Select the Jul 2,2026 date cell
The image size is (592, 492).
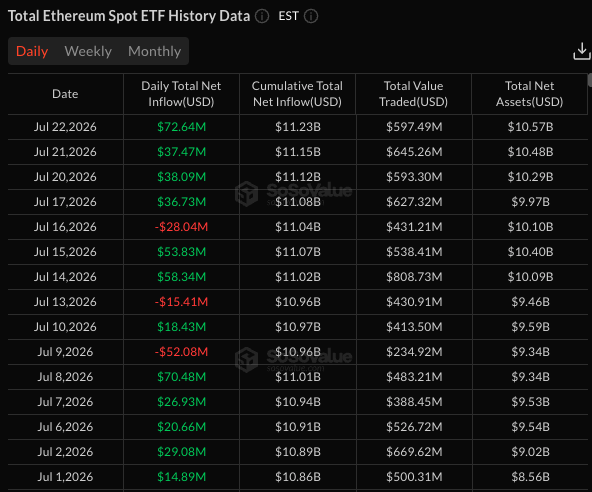(x=65, y=452)
